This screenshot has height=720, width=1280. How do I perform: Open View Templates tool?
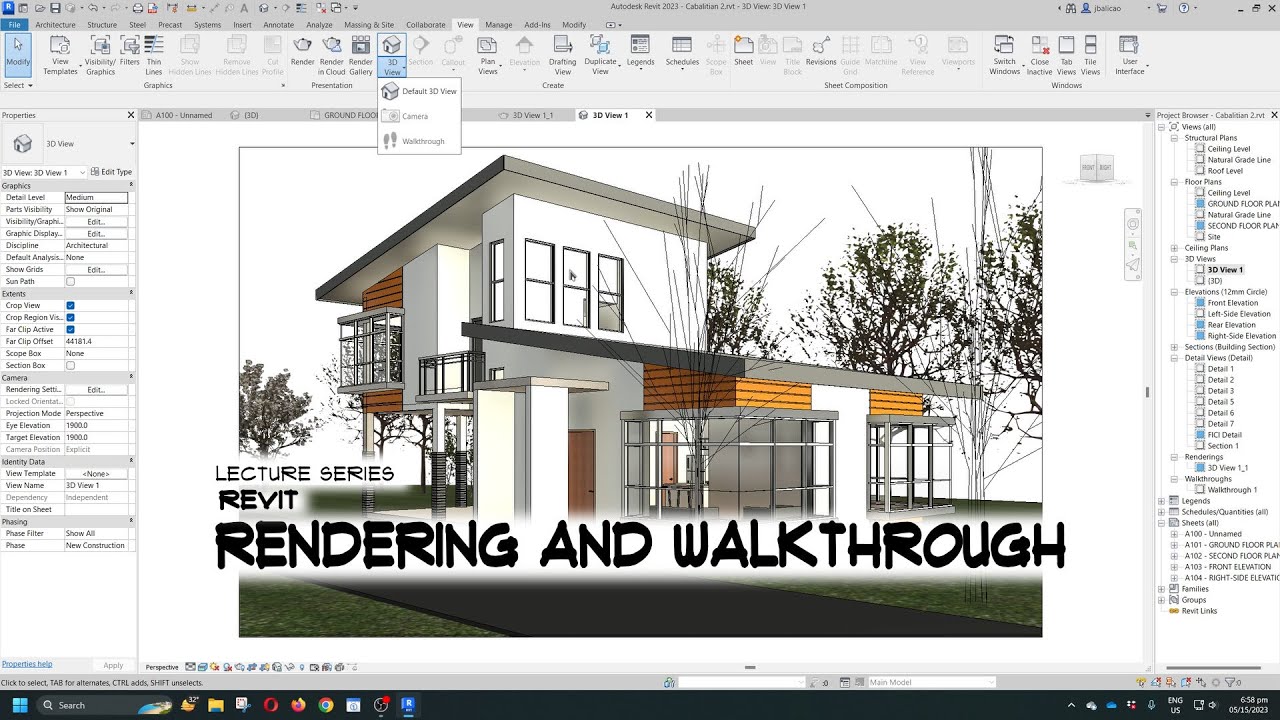coord(60,55)
